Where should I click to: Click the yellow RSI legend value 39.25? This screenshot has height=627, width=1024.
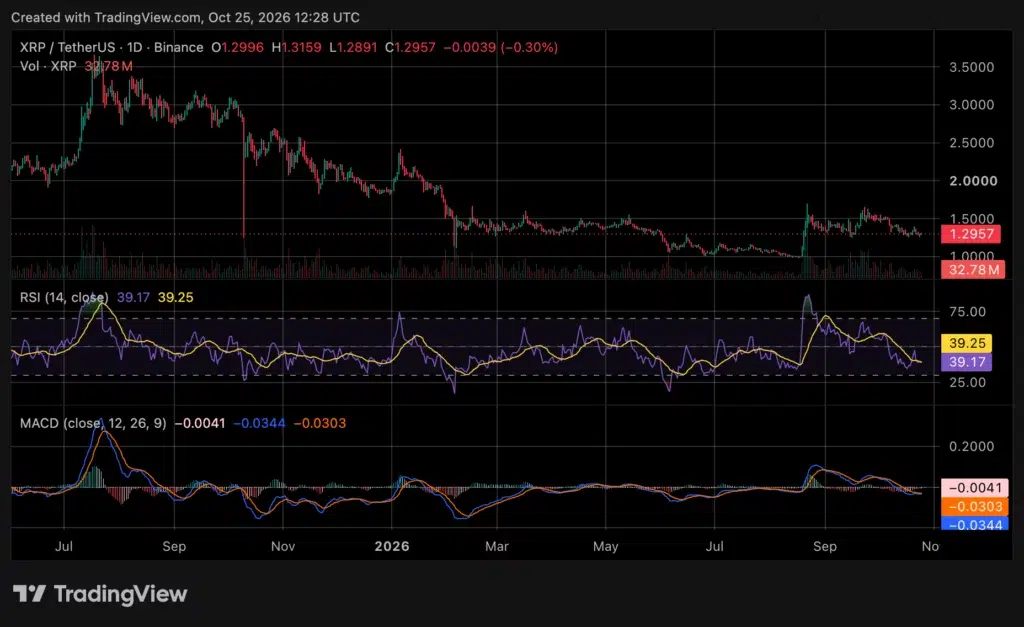[x=176, y=297]
